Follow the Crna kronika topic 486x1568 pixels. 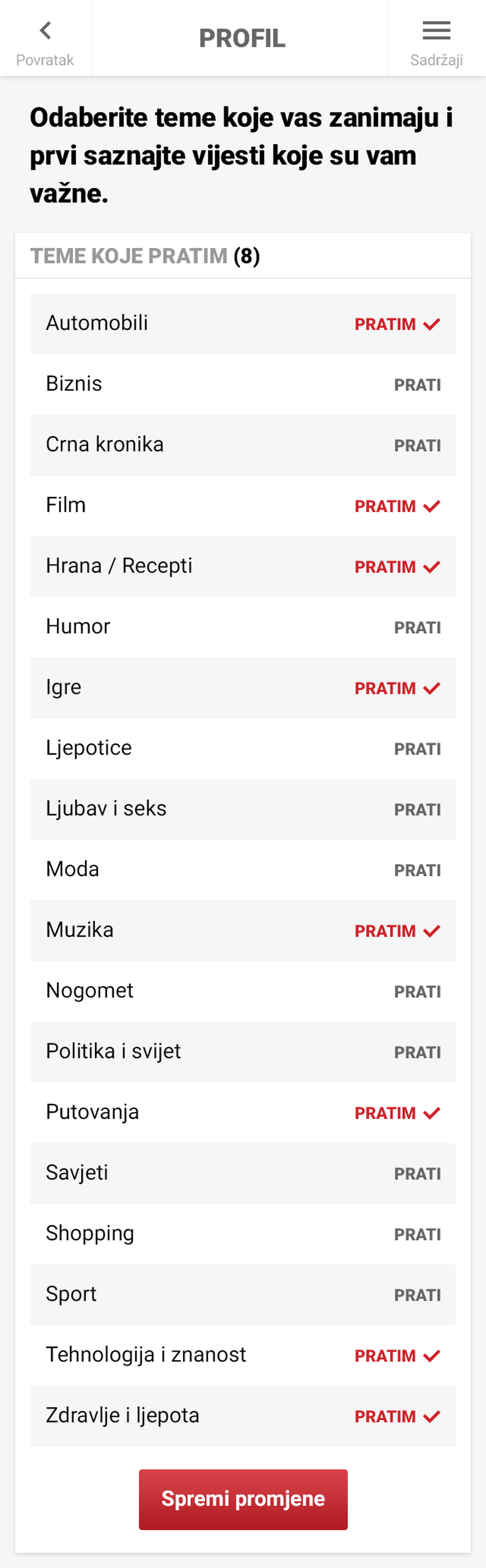point(418,445)
